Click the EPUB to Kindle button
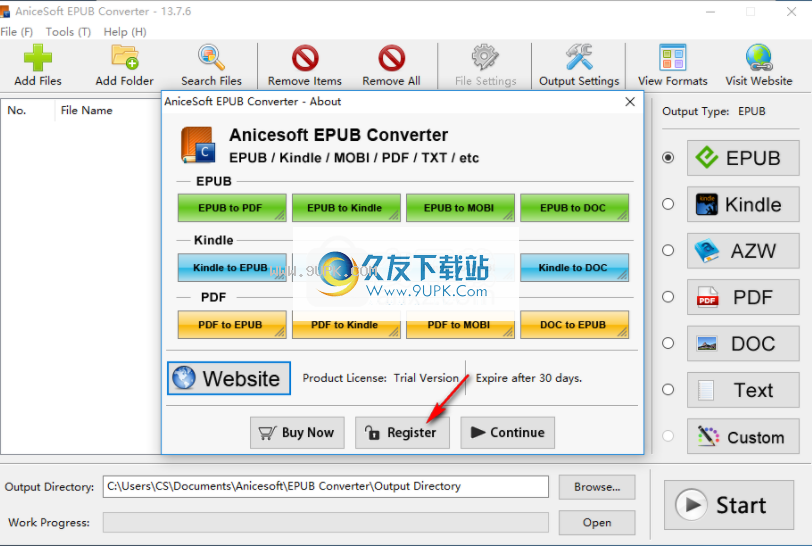812x548 pixels. 346,208
